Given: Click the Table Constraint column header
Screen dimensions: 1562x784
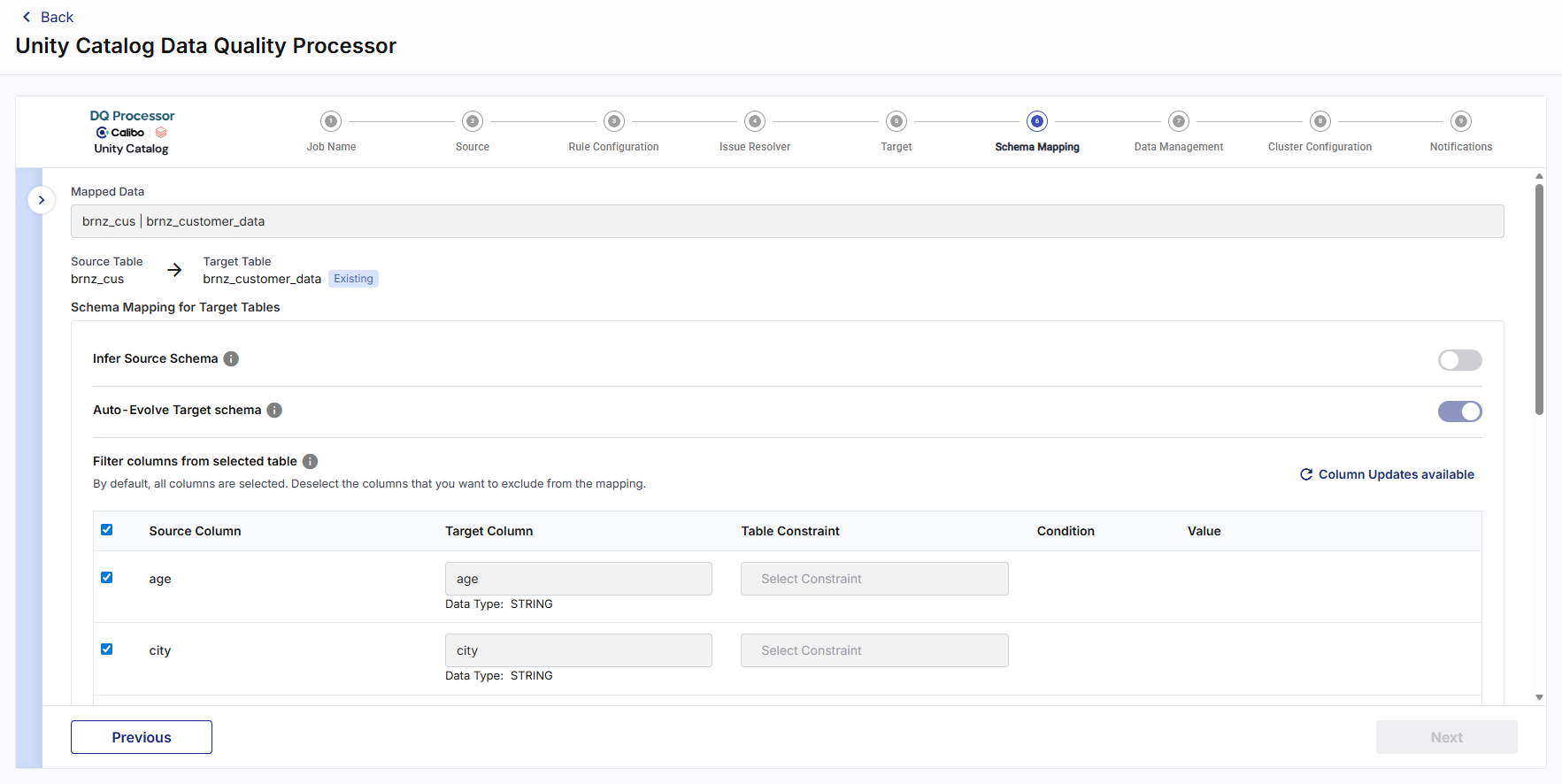Looking at the screenshot, I should (790, 531).
